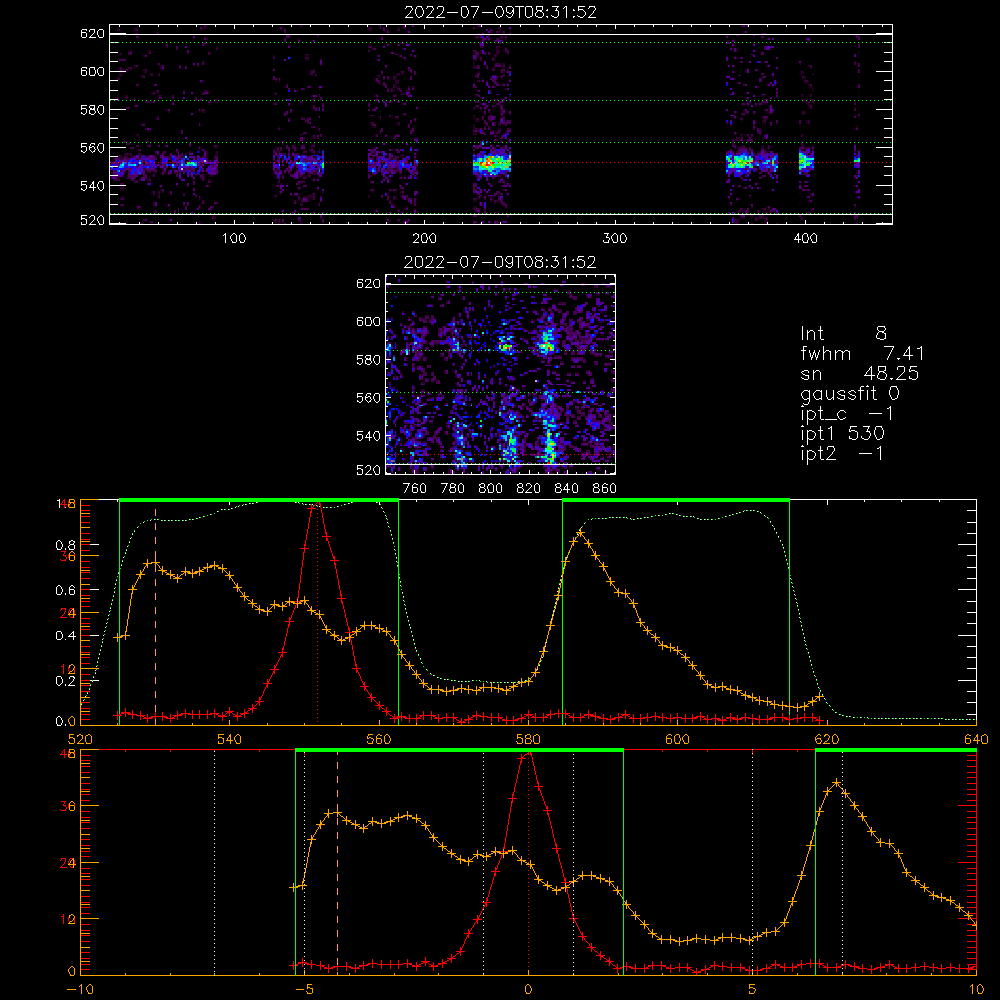Click the 'ipt1 530' readout
Screen dimensions: 1000x1000
pos(842,434)
